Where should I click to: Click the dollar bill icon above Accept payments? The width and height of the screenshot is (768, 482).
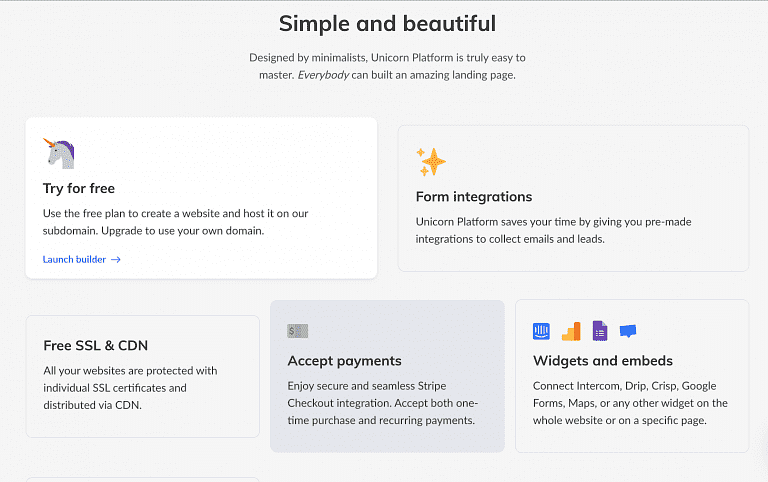coord(297,331)
